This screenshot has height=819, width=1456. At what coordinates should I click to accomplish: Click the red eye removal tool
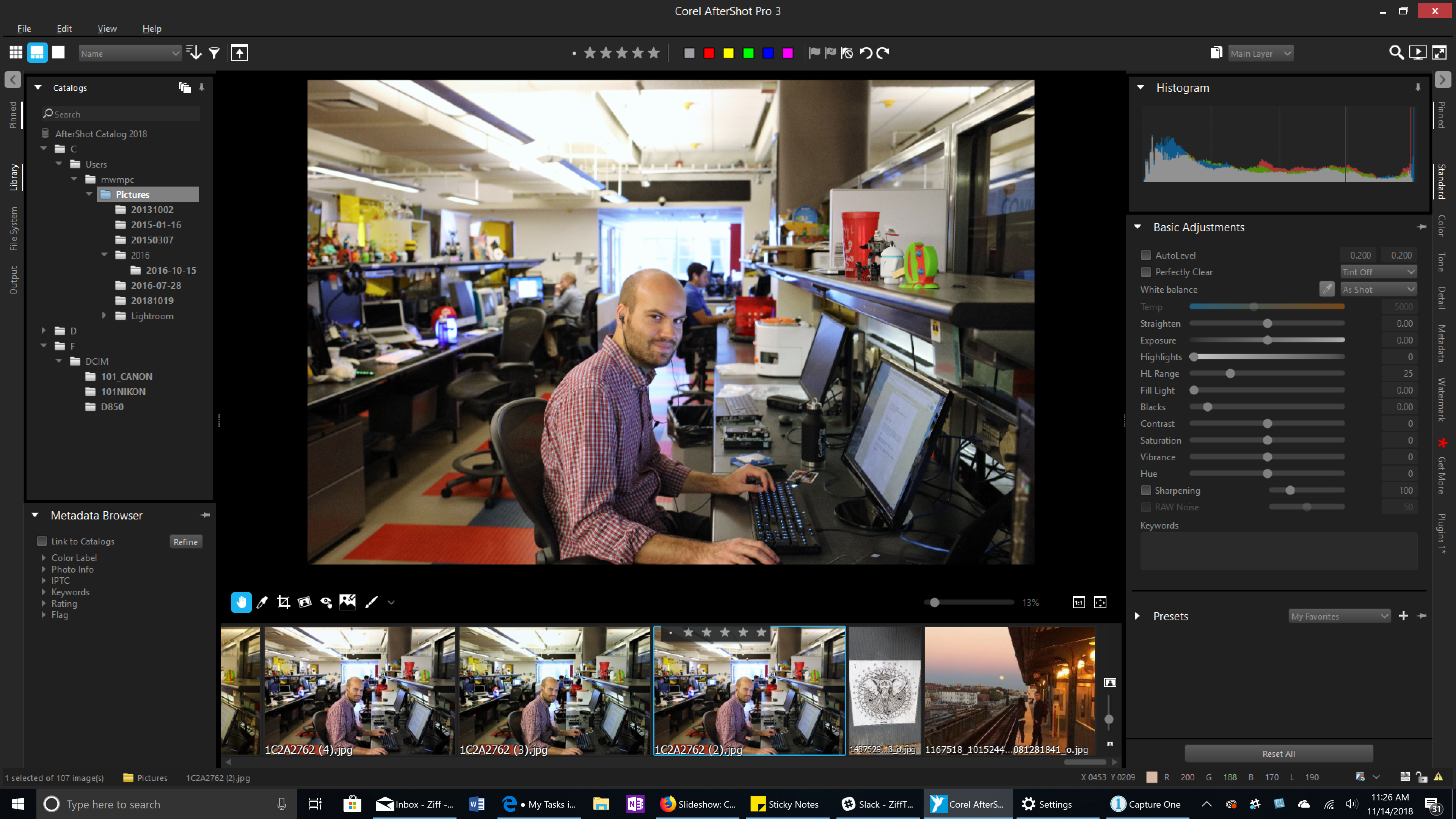tap(326, 602)
